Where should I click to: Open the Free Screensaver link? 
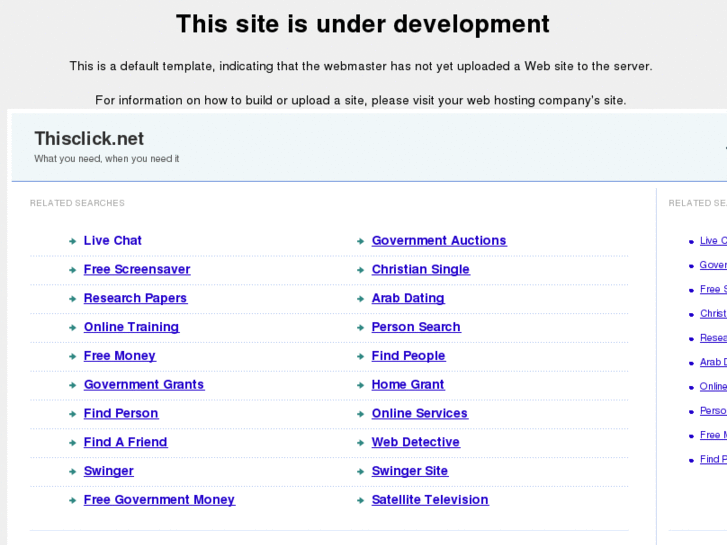point(137,269)
